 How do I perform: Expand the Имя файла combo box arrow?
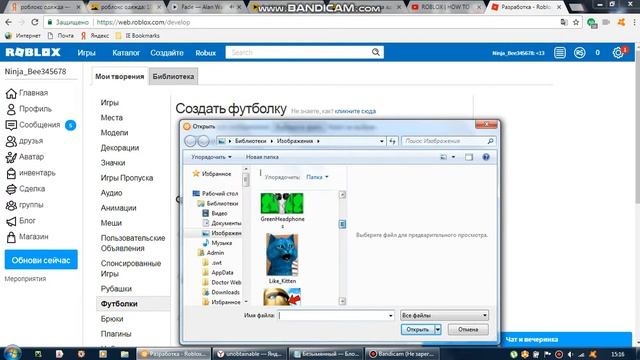point(391,316)
